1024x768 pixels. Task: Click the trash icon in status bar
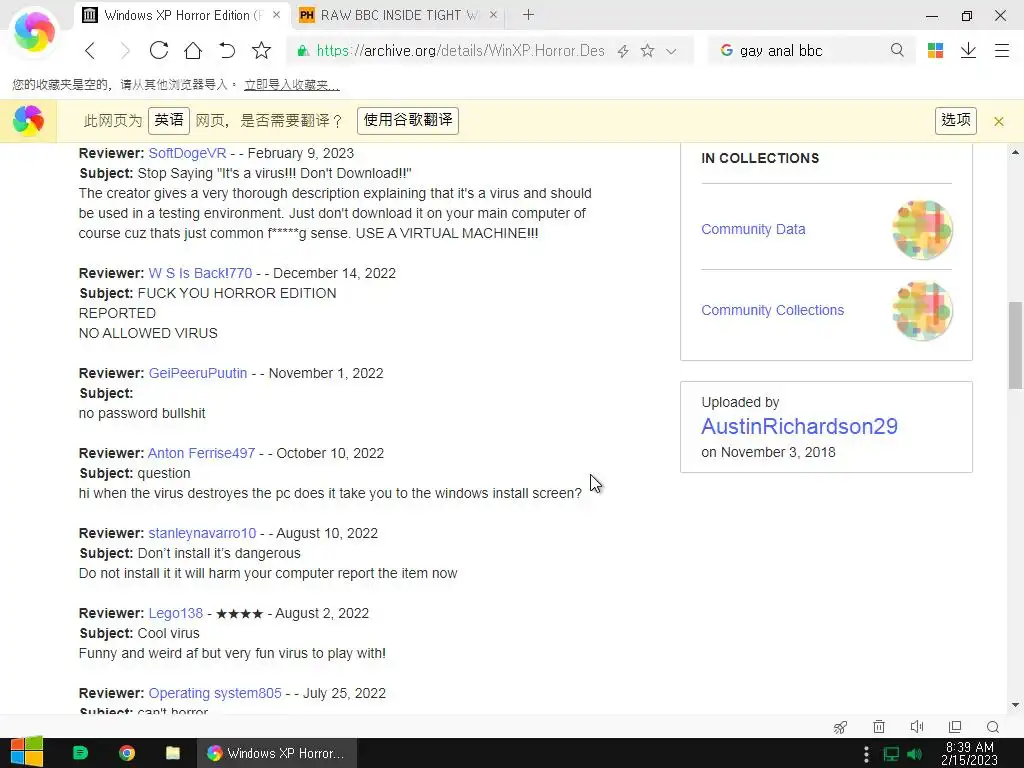tap(879, 727)
